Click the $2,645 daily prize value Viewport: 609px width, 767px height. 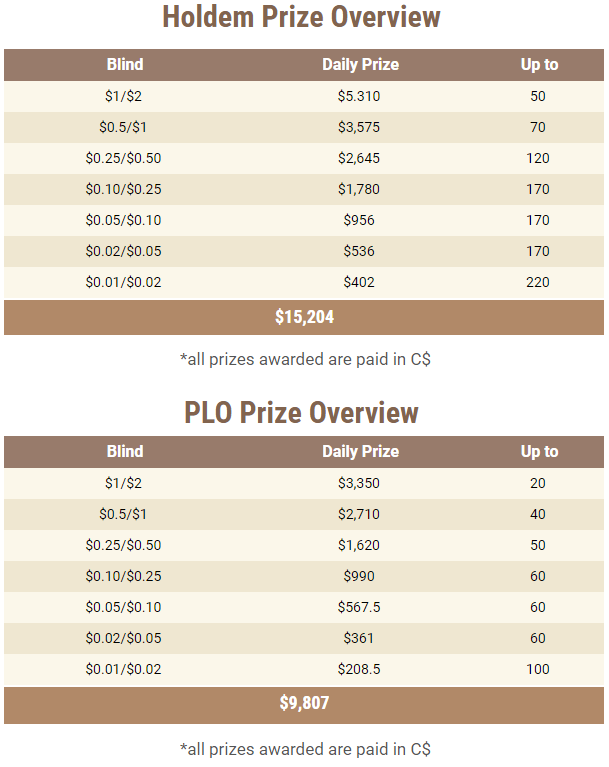[359, 158]
